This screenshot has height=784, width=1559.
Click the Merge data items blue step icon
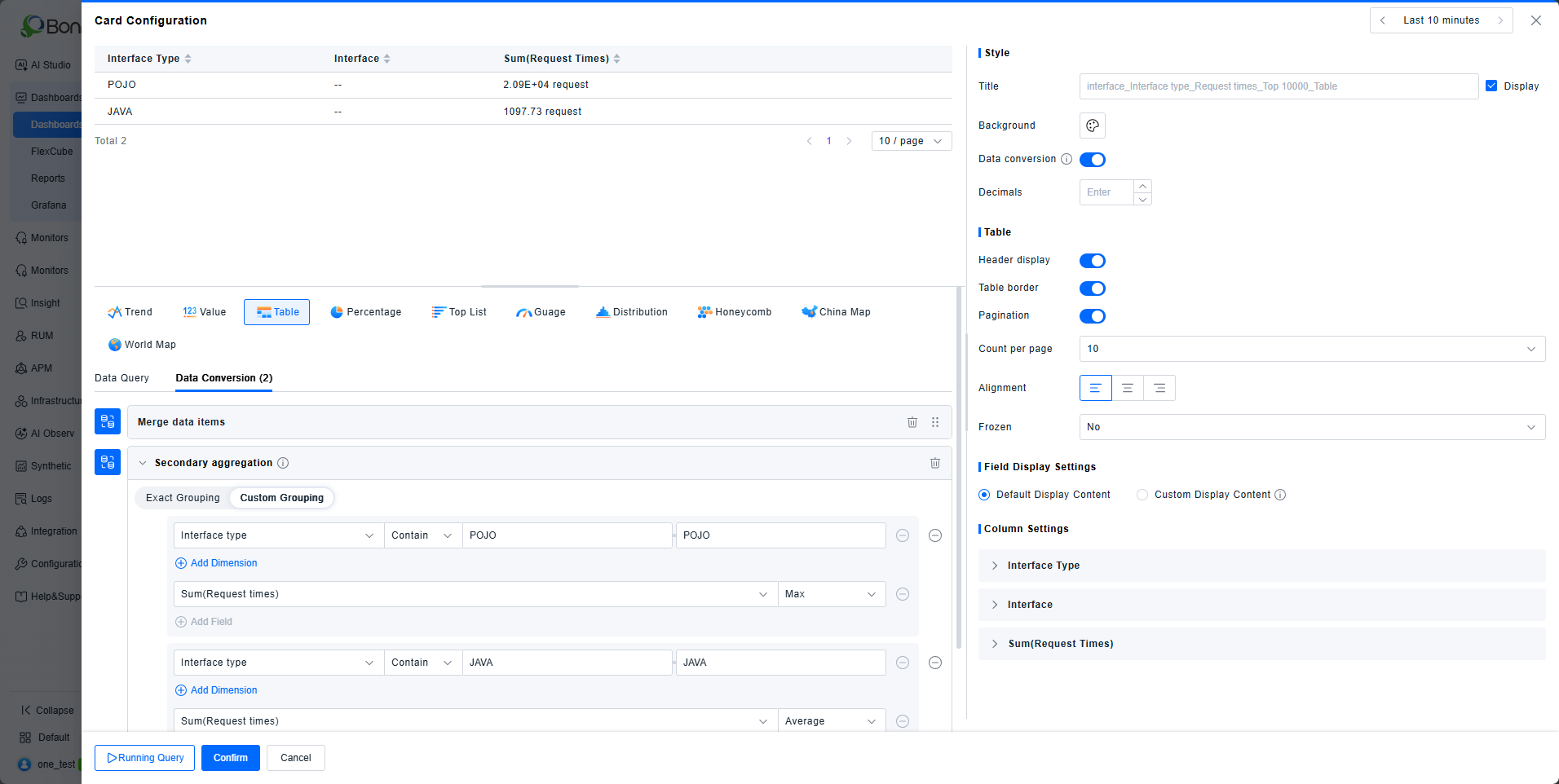click(x=108, y=422)
